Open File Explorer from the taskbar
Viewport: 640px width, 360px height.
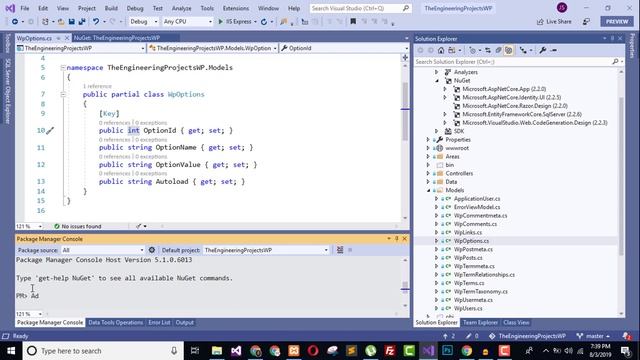pos(217,351)
